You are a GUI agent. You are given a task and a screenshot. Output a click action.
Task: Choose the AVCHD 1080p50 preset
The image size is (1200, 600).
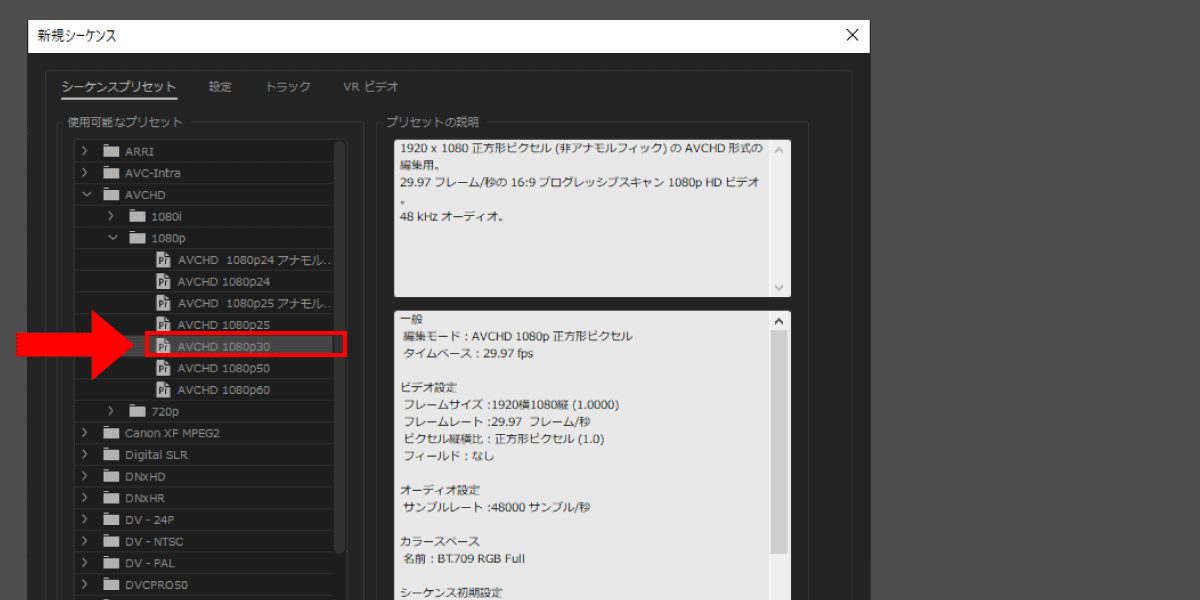224,368
